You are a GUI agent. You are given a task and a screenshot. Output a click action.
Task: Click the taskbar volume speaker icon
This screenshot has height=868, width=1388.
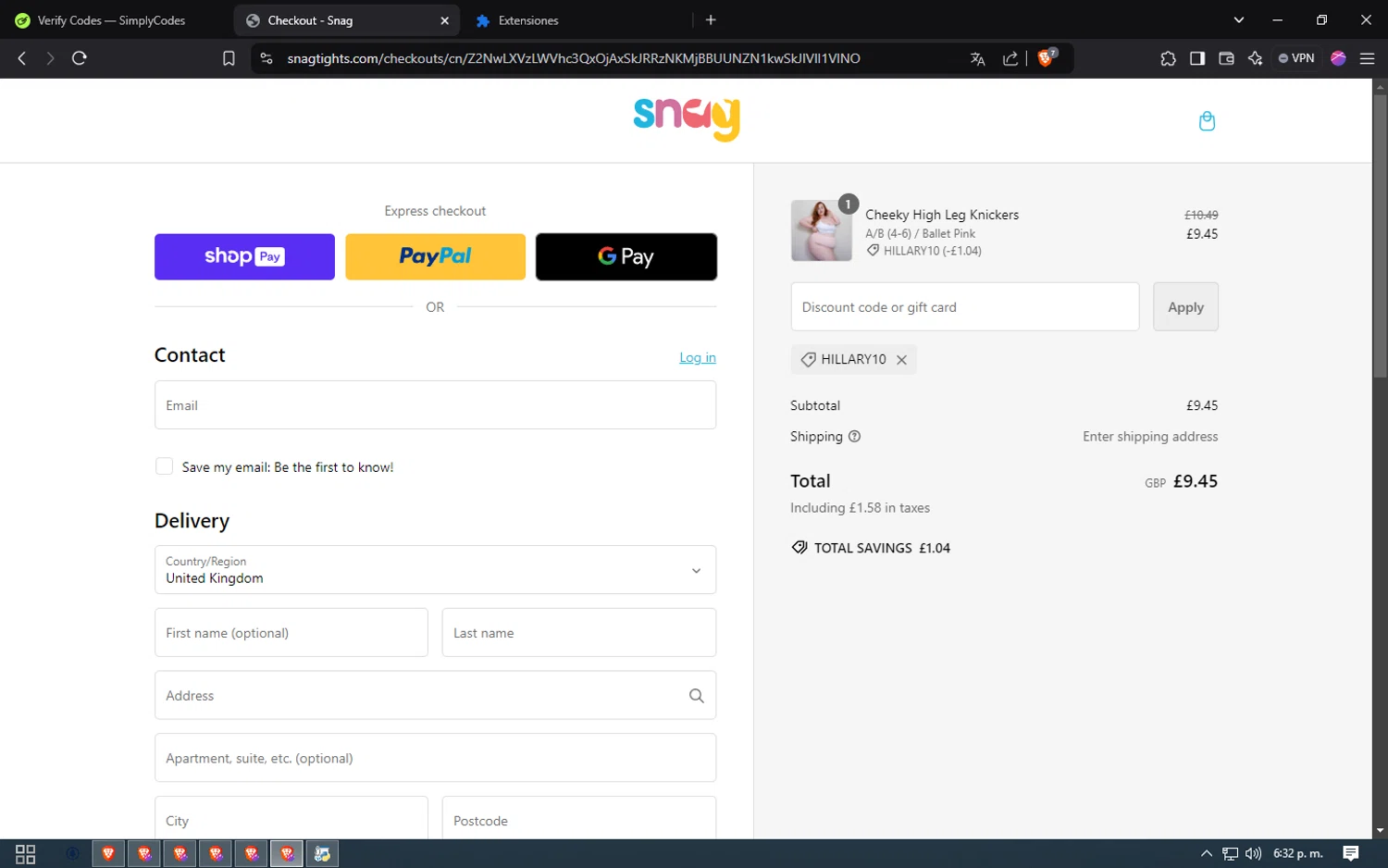[x=1254, y=853]
